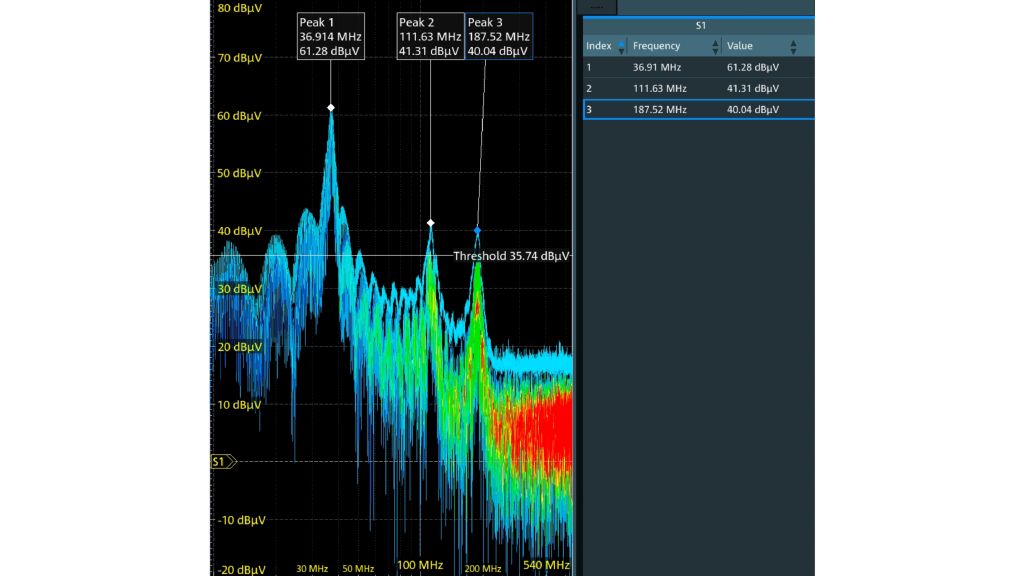Select the Peak 3 label box
This screenshot has height=576, width=1024.
[498, 37]
